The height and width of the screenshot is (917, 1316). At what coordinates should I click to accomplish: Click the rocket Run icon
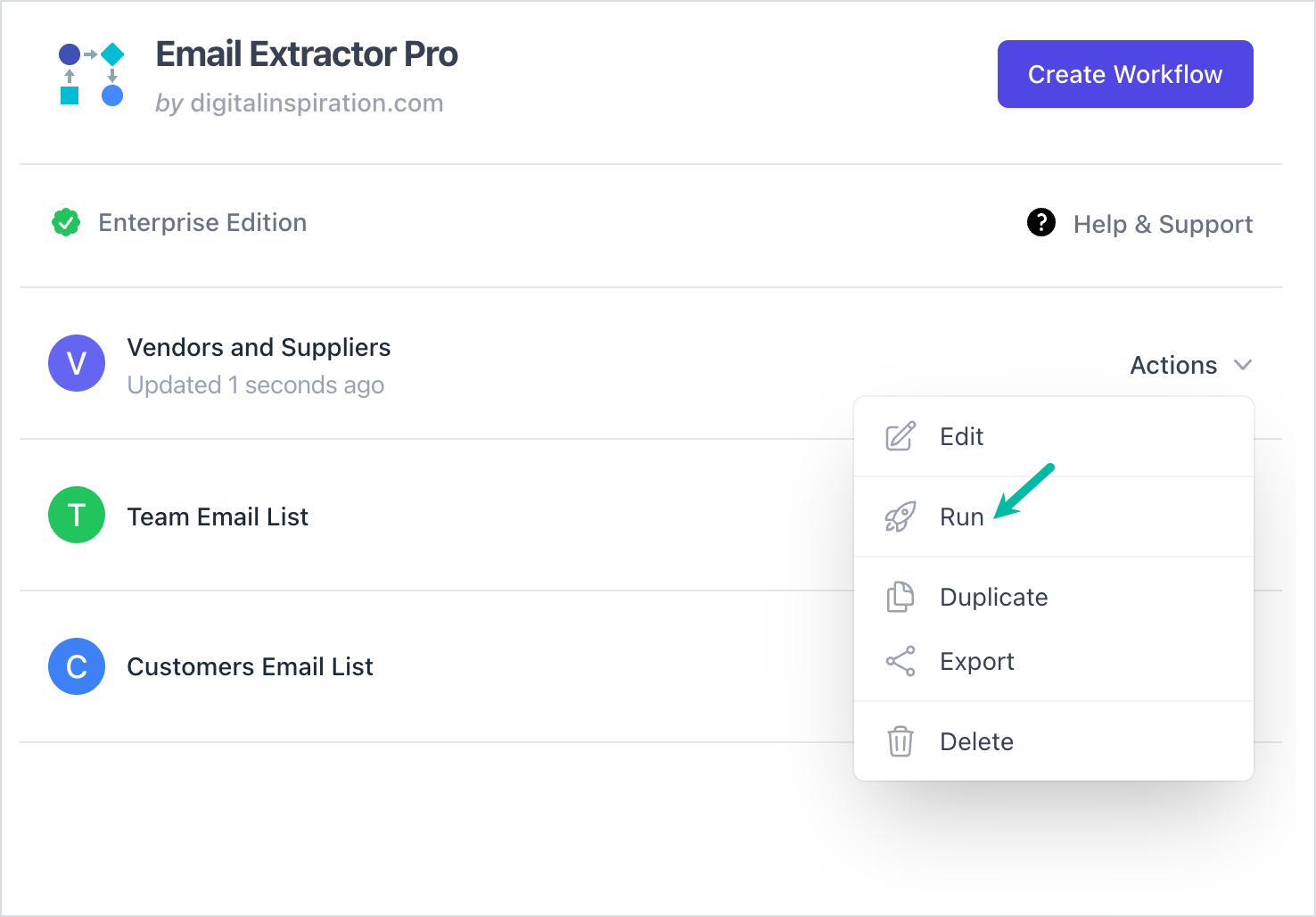(x=901, y=516)
